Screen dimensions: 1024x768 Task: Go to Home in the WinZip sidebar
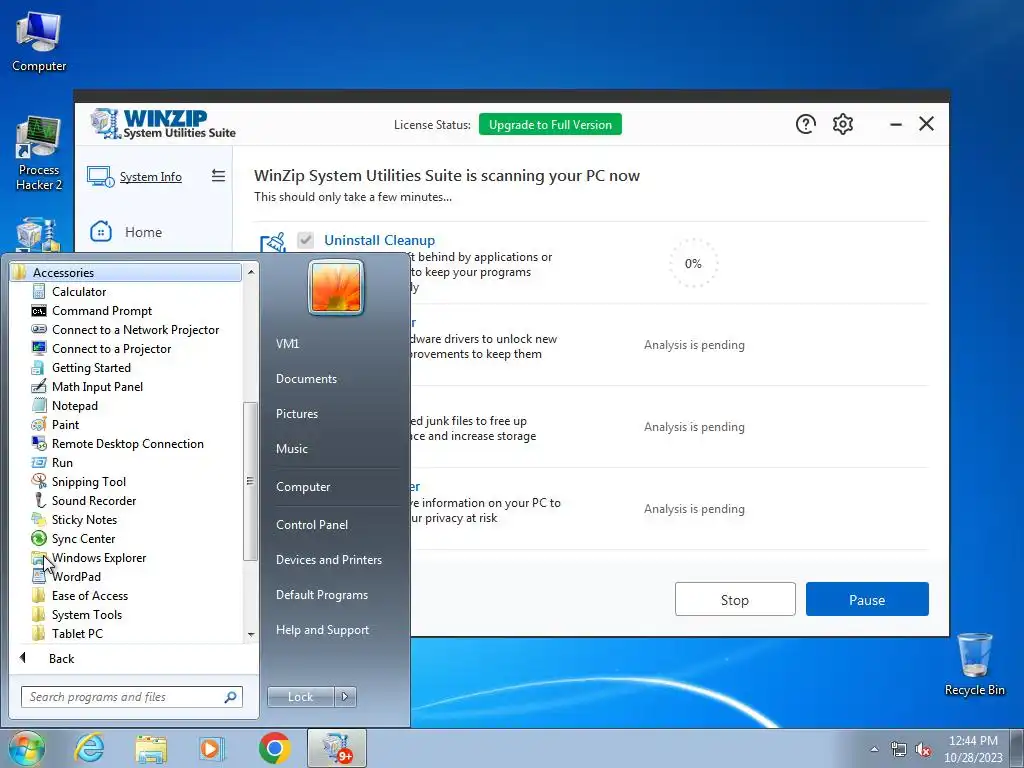click(143, 232)
